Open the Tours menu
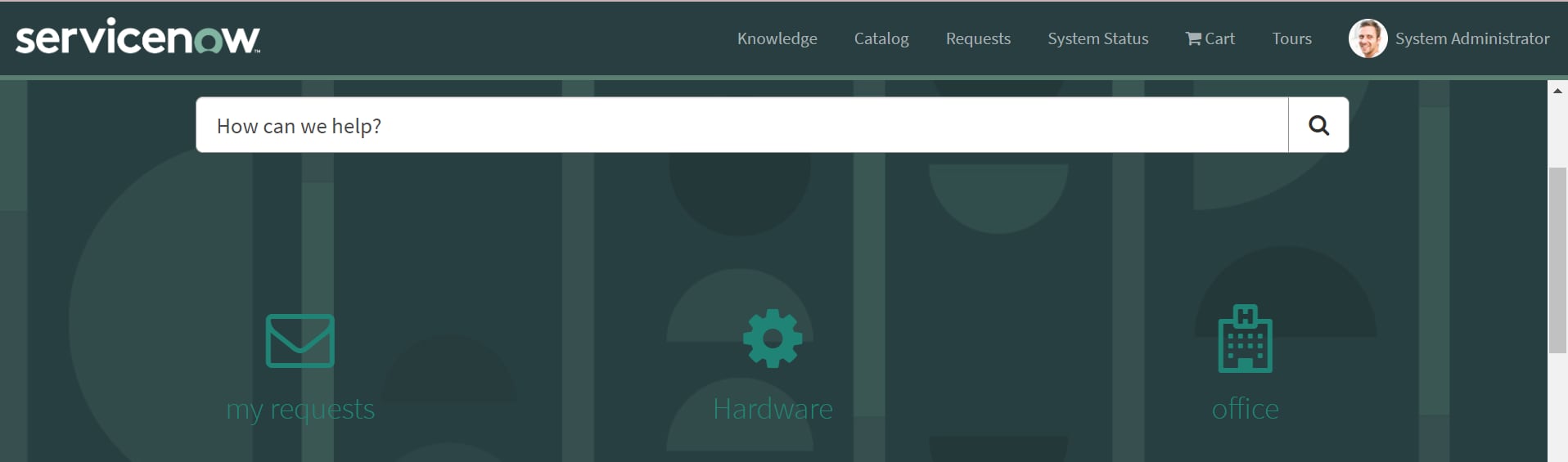 (x=1291, y=38)
